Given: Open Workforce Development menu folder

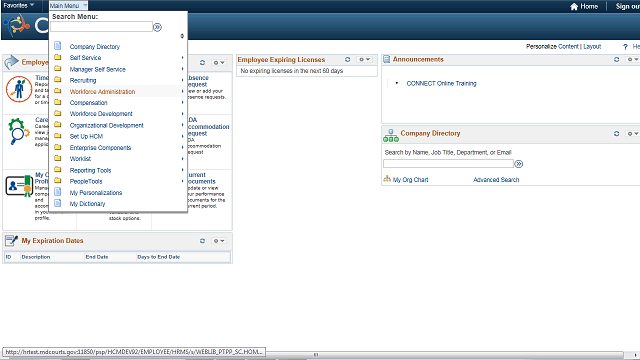Looking at the screenshot, I should [101, 113].
